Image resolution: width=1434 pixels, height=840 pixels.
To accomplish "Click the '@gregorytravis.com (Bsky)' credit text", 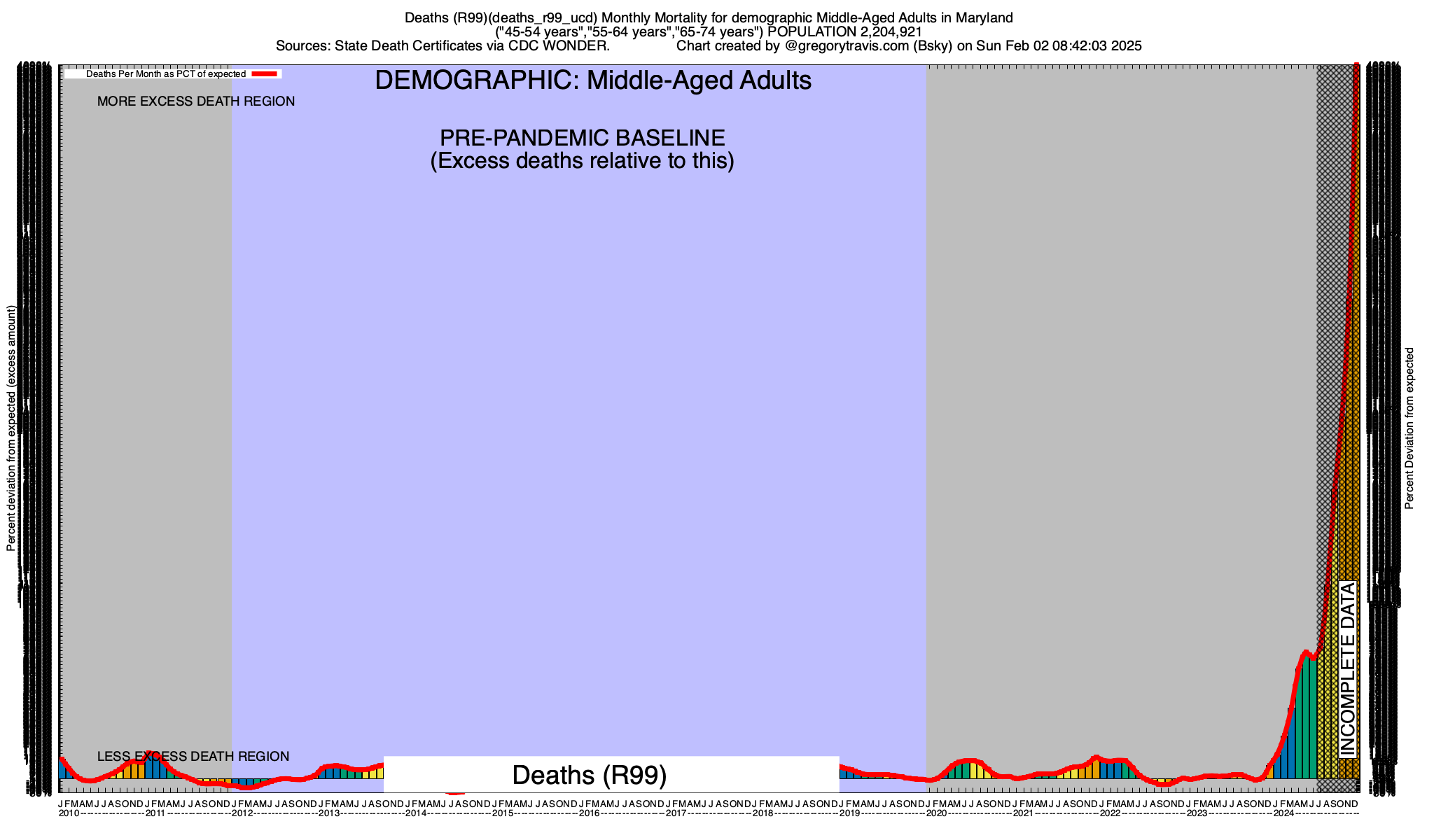I will click(x=869, y=46).
